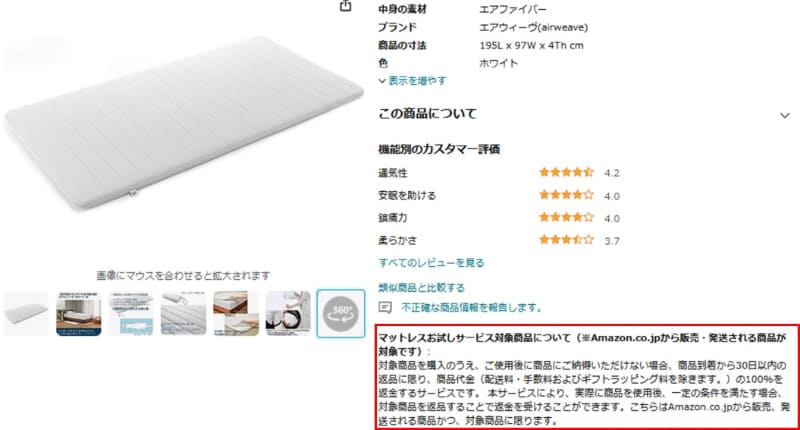Viewport: 800px width, 430px height.
Task: Select the third diagram thumbnail
Action: pyautogui.click(x=131, y=314)
